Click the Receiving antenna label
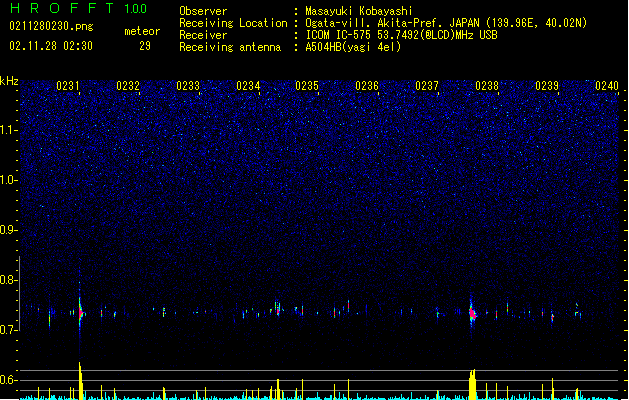 [x=230, y=47]
